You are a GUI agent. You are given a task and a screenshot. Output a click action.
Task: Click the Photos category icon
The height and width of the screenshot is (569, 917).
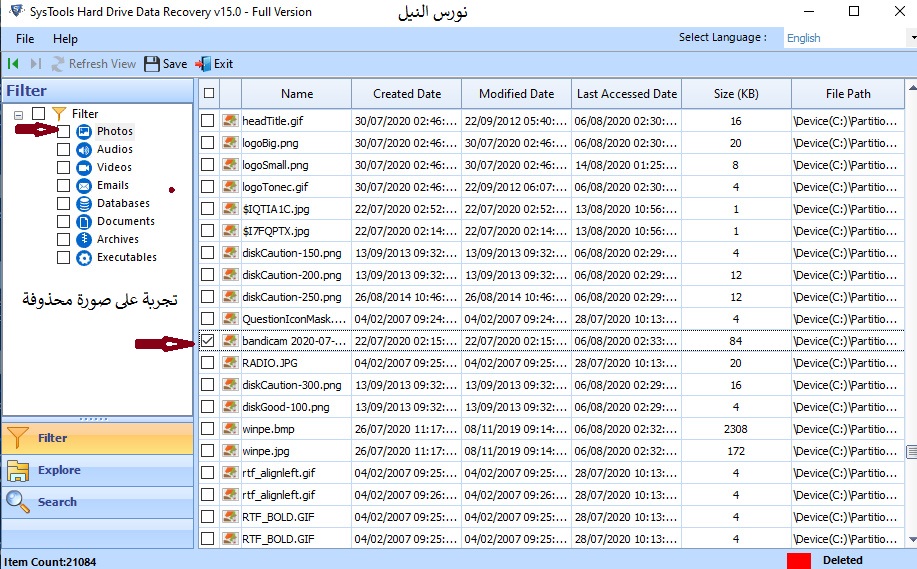pyautogui.click(x=85, y=131)
